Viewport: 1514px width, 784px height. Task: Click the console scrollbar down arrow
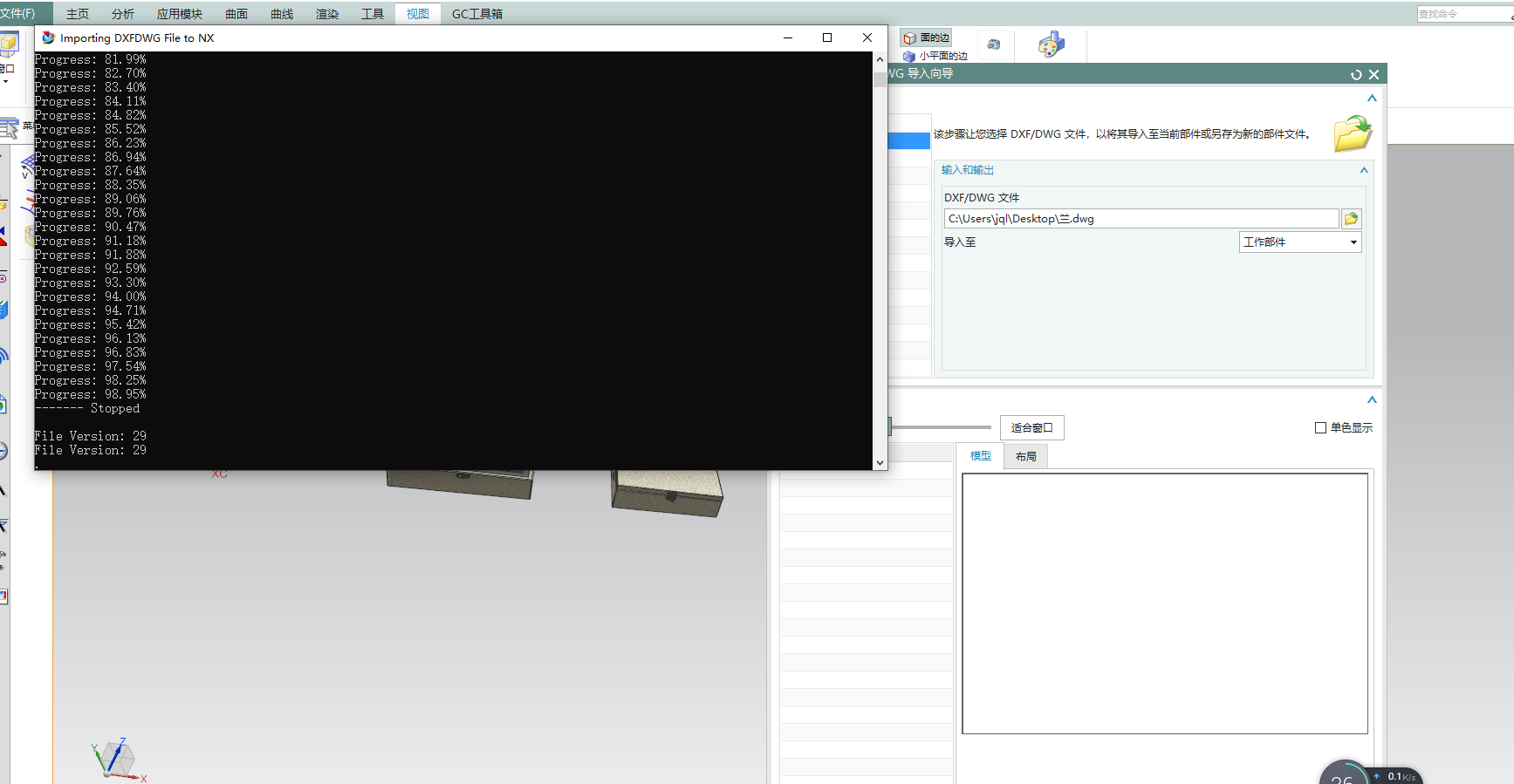click(x=880, y=463)
